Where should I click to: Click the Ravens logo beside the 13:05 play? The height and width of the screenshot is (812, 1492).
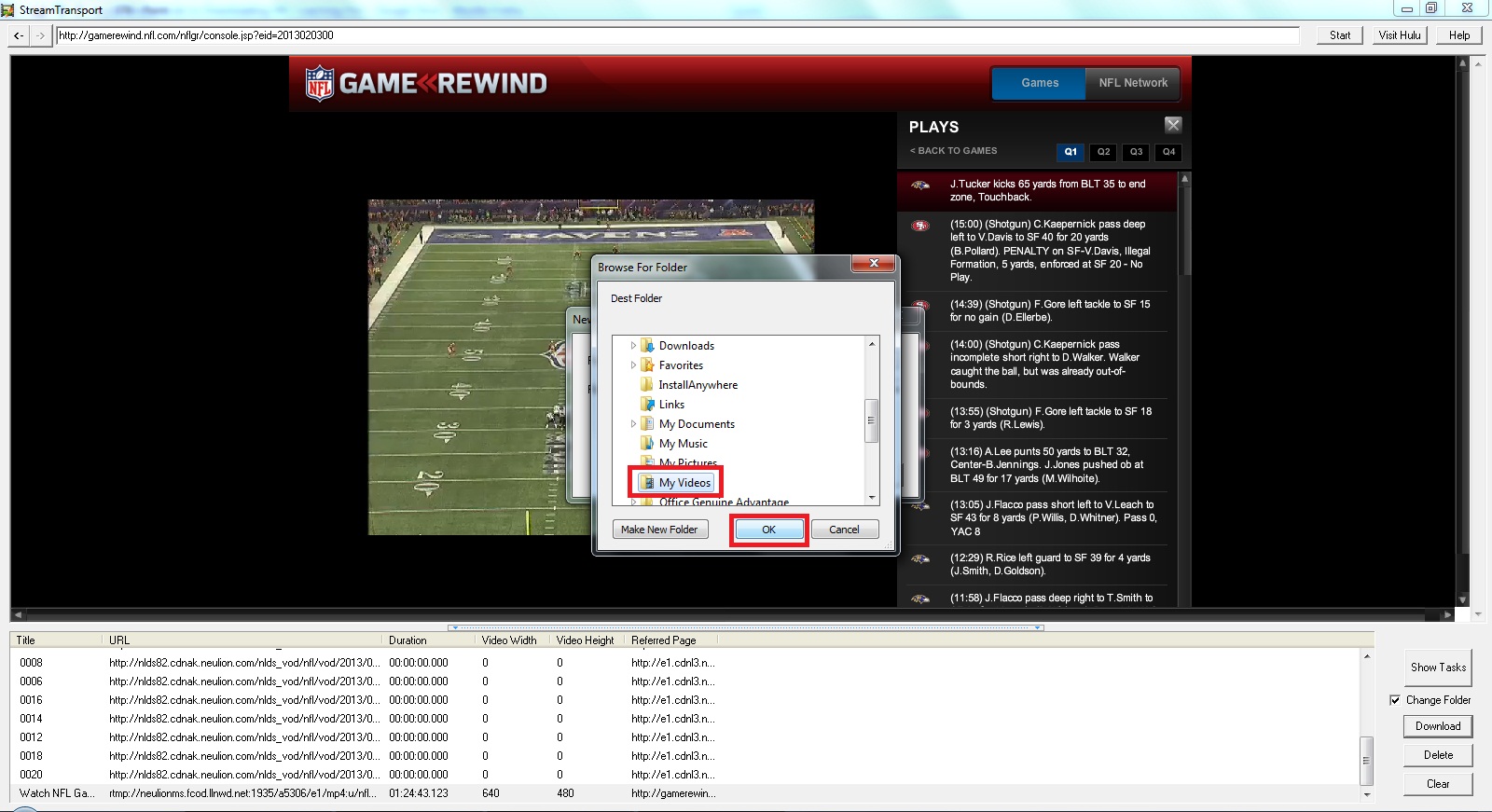click(920, 506)
